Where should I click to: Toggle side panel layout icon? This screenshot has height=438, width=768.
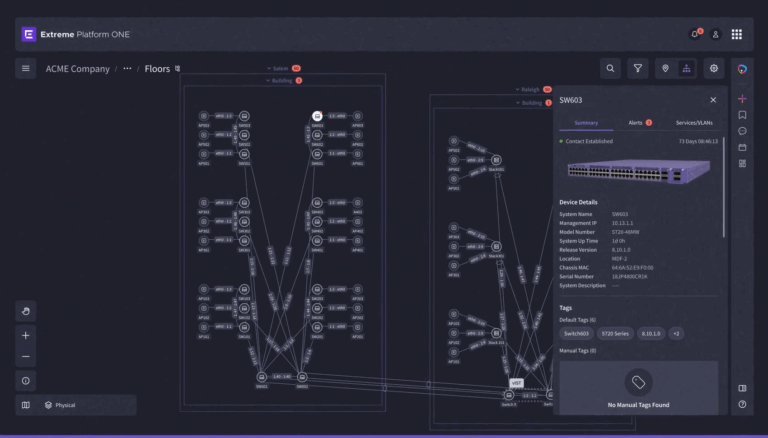pos(742,388)
